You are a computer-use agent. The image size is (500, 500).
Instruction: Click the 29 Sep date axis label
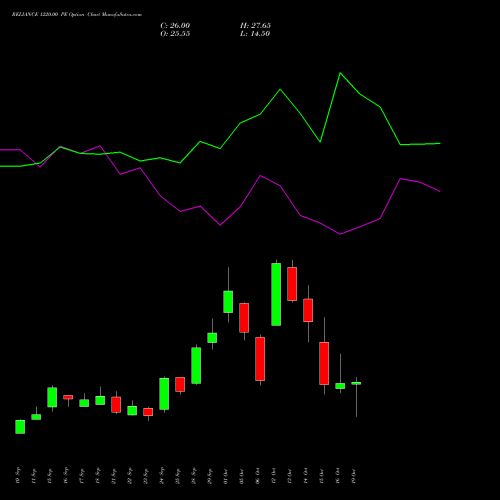[210, 476]
